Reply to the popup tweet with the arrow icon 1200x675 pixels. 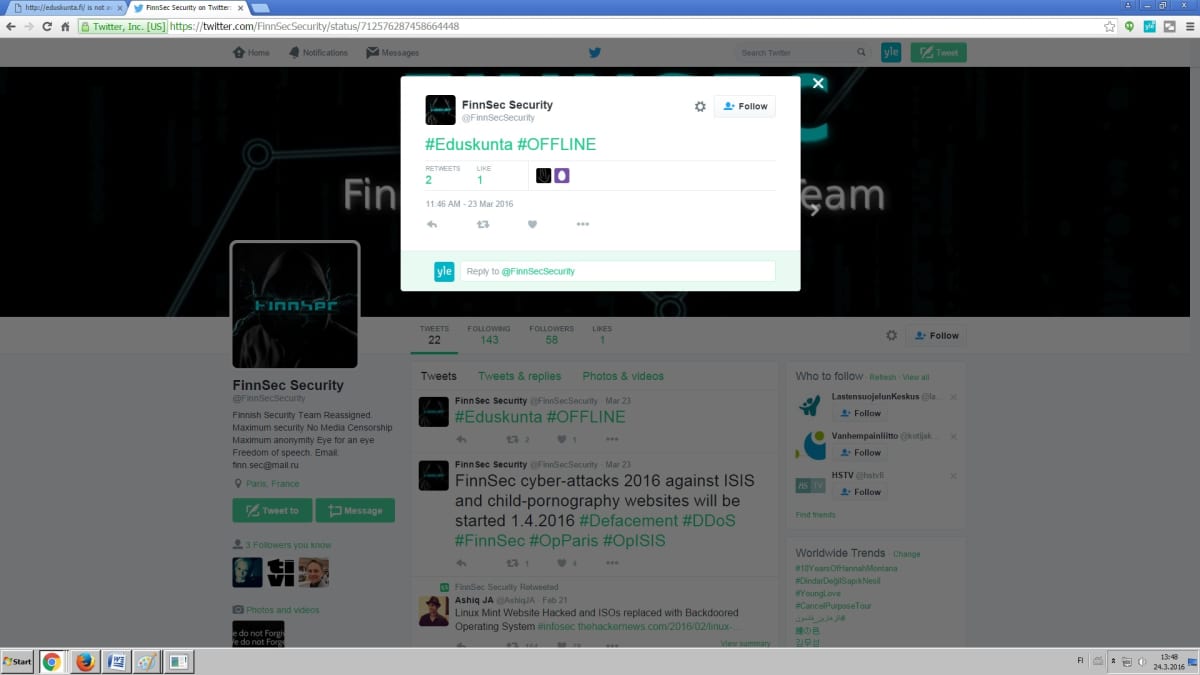tap(432, 225)
